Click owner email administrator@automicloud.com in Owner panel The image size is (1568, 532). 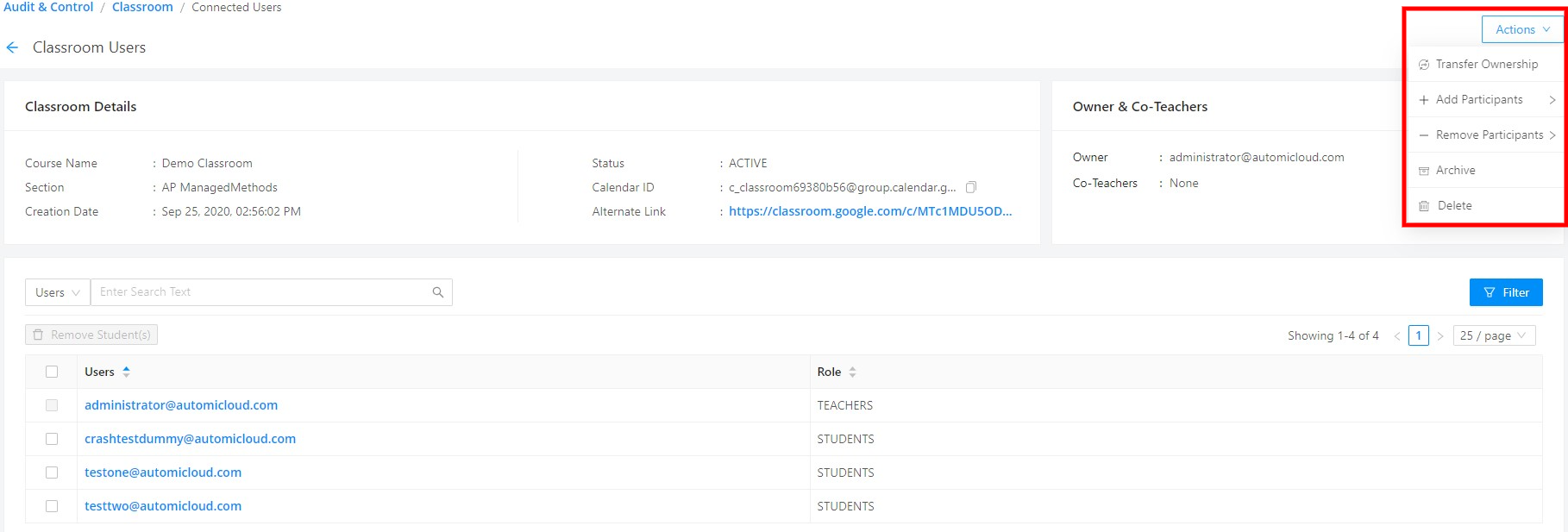point(1257,157)
